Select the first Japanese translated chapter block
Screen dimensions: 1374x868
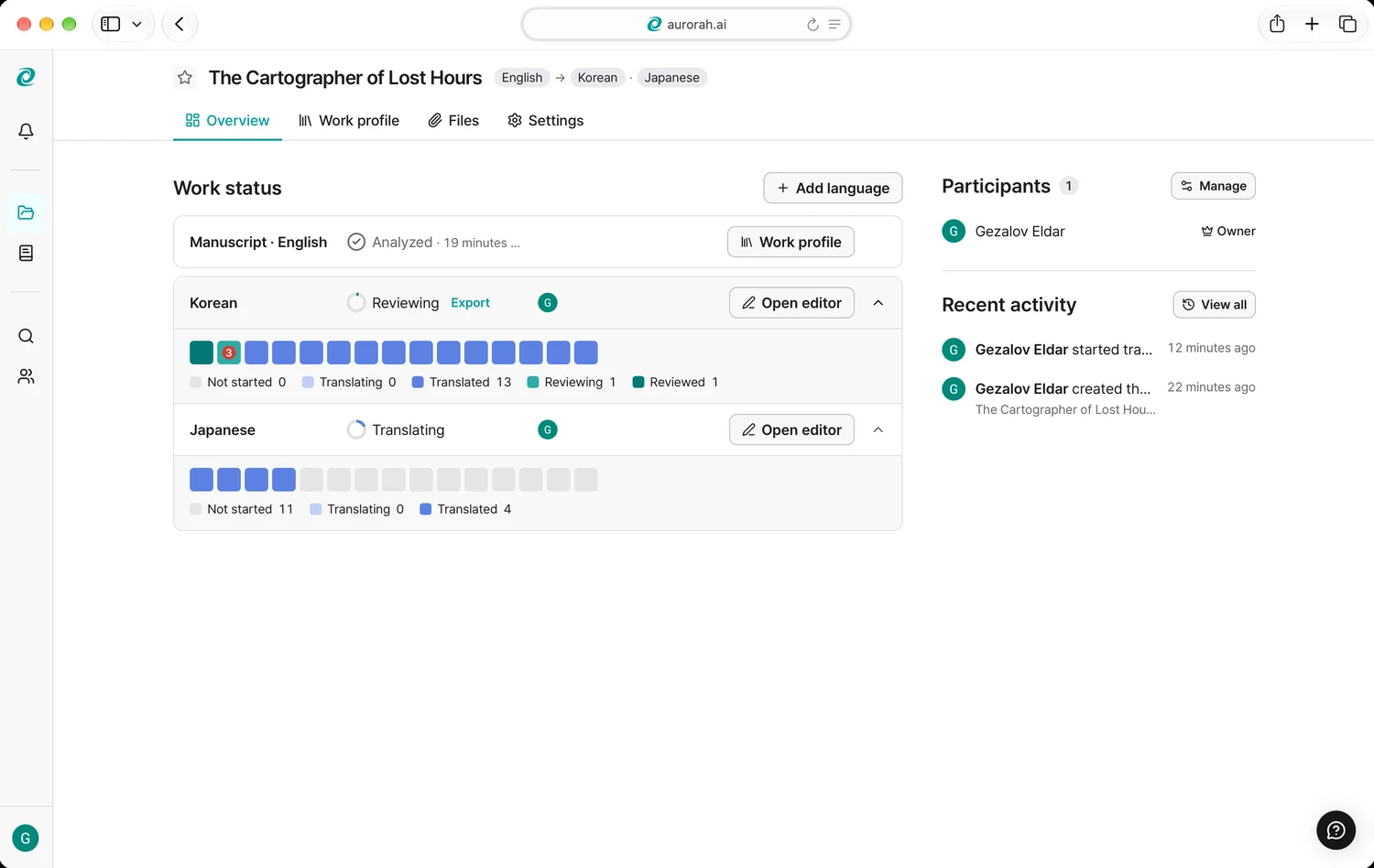[x=202, y=480]
